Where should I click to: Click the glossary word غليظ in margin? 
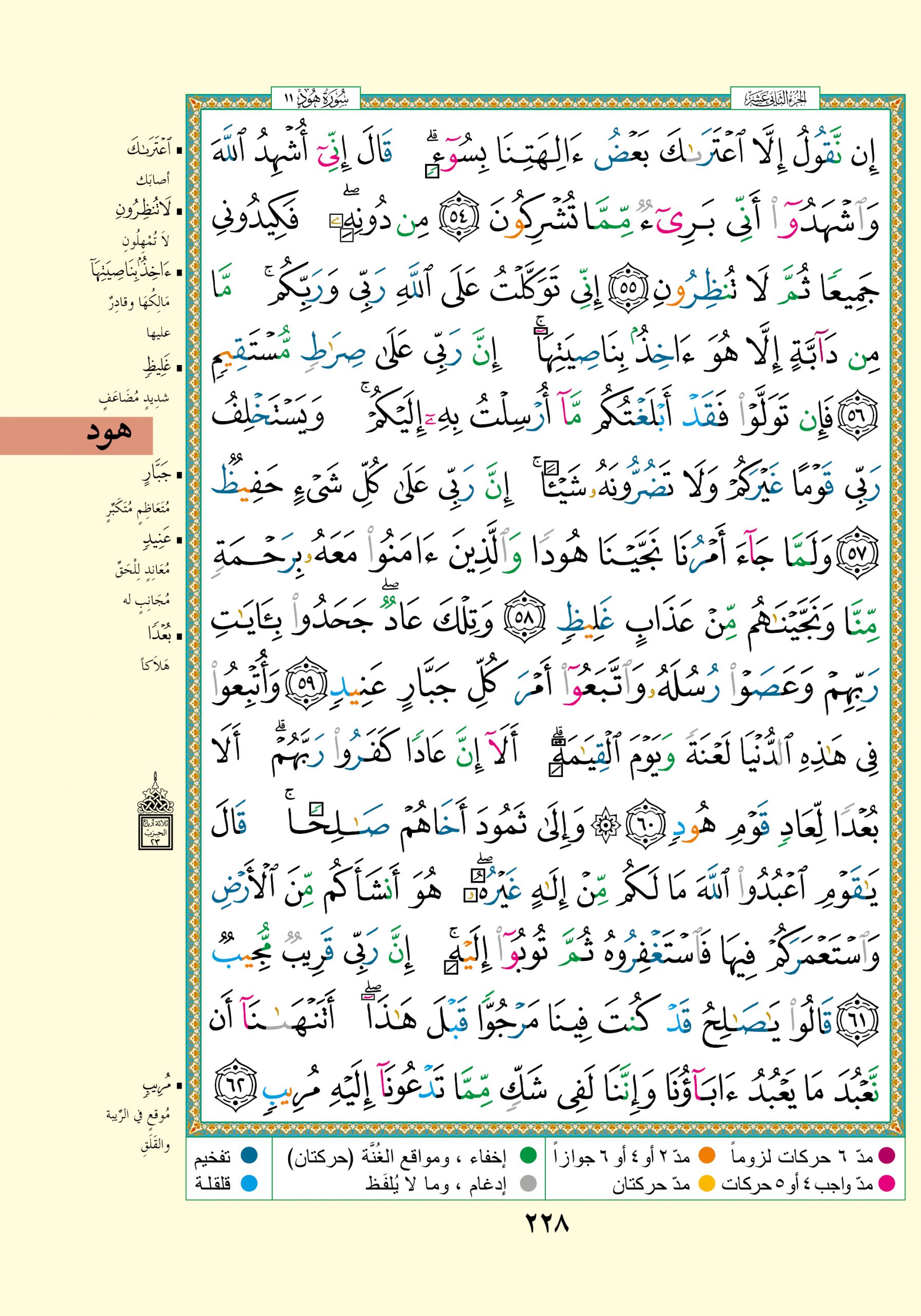157,365
